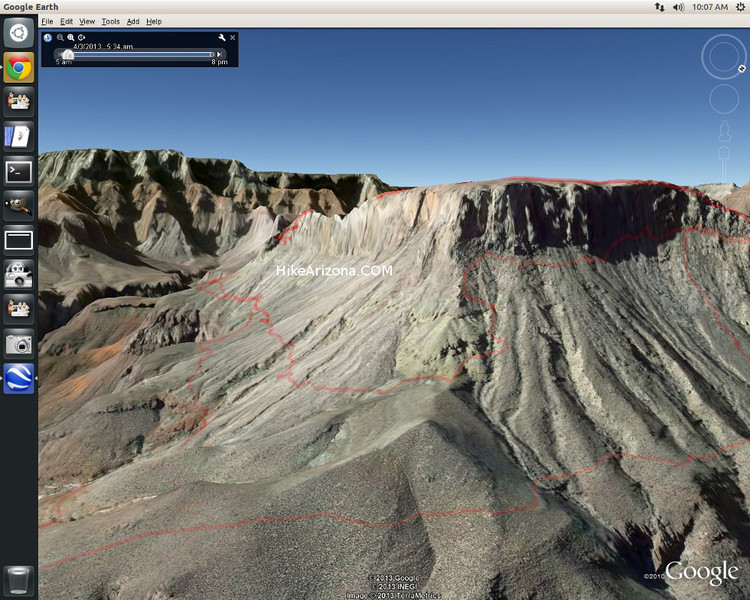Image resolution: width=750 pixels, height=600 pixels.
Task: Click the zoom slider below the pegman
Action: pos(724,165)
